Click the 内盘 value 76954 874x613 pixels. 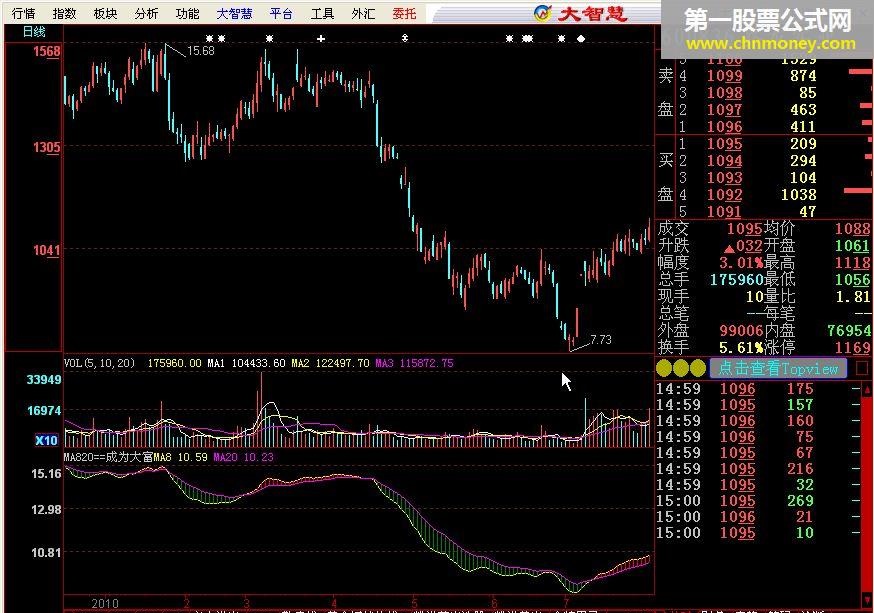849,330
